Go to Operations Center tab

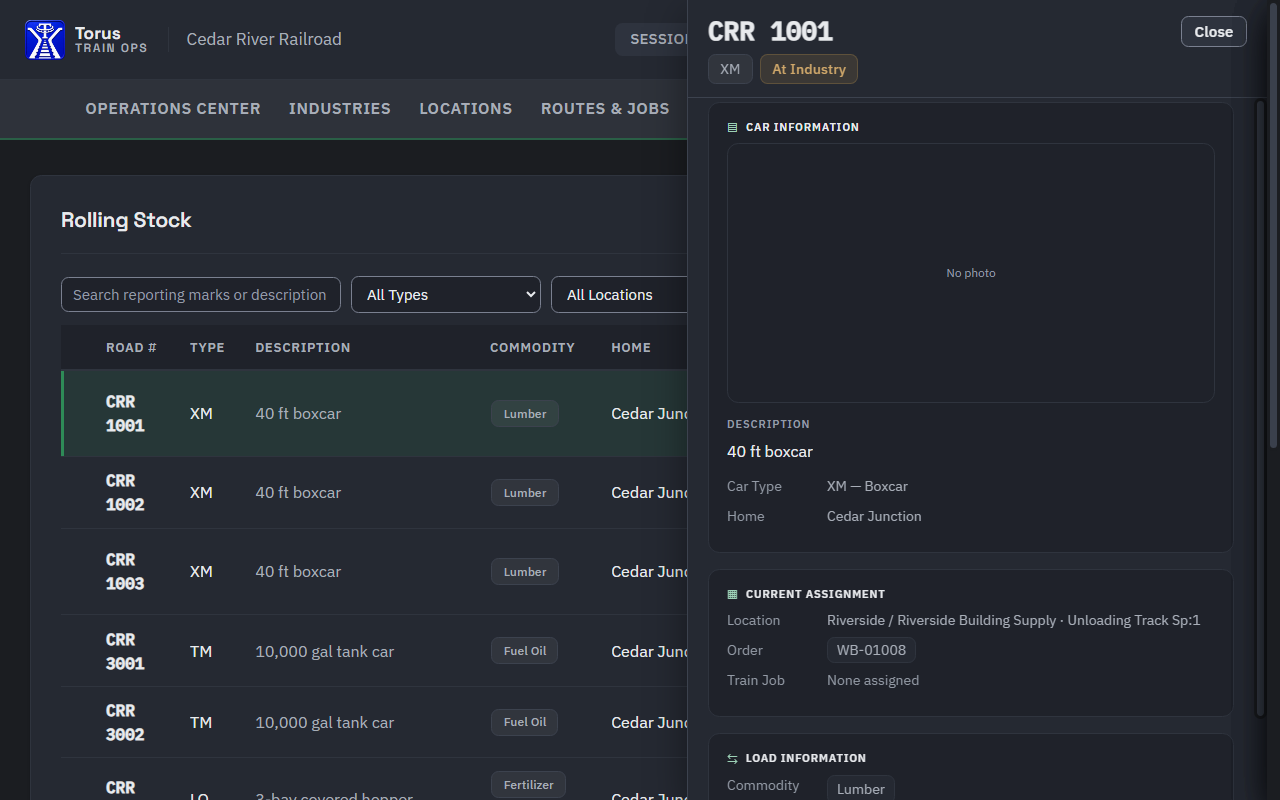click(x=173, y=108)
